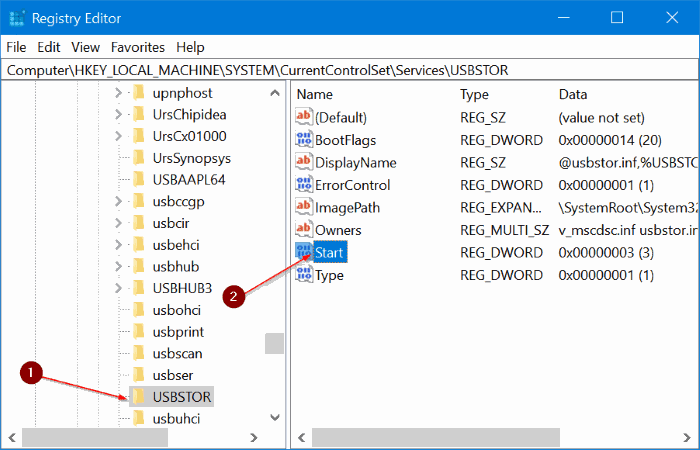Click the Start data 0x00000003 (3)
Viewport: 700px width, 450px height.
click(606, 252)
